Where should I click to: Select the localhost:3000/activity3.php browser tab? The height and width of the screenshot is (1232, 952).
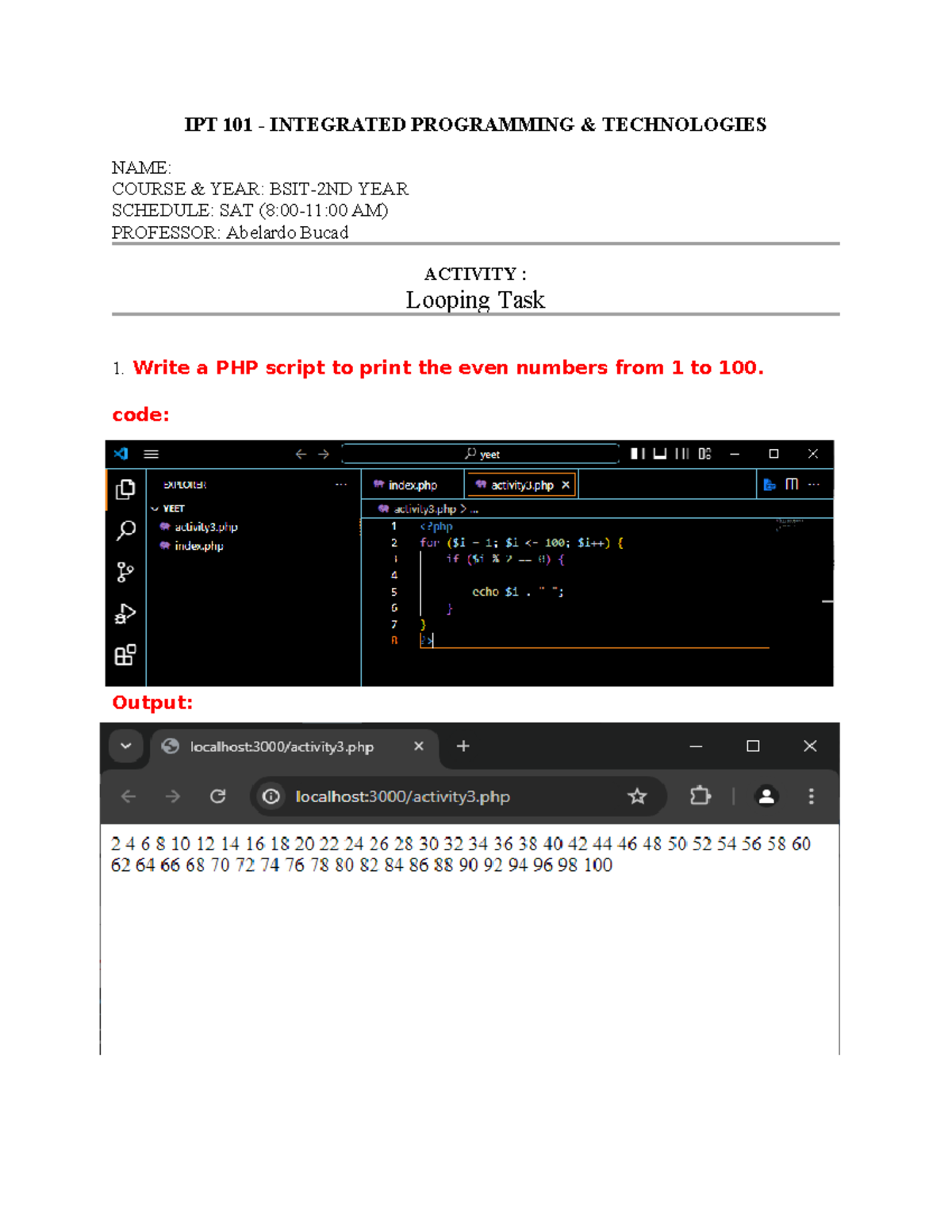(x=282, y=746)
